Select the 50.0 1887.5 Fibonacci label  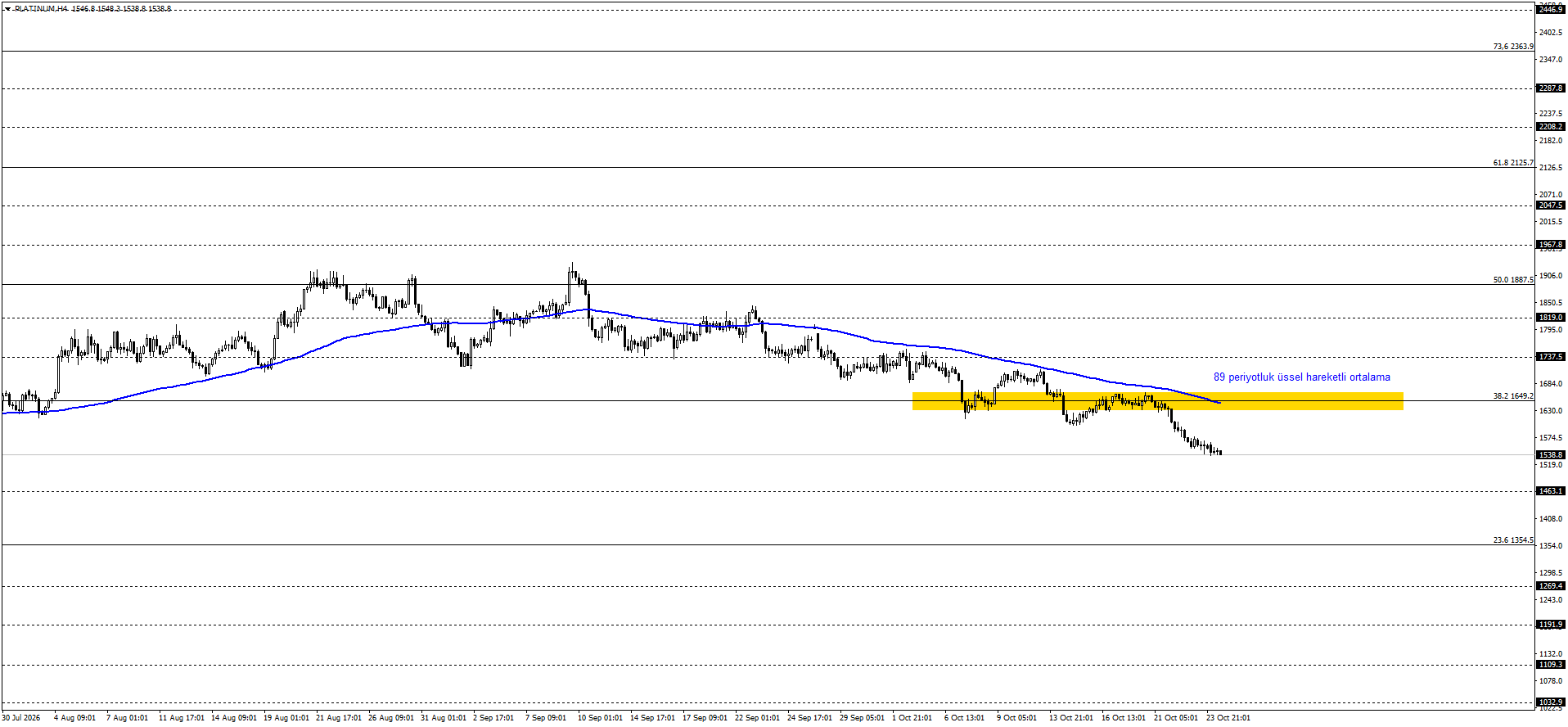pyautogui.click(x=1513, y=280)
